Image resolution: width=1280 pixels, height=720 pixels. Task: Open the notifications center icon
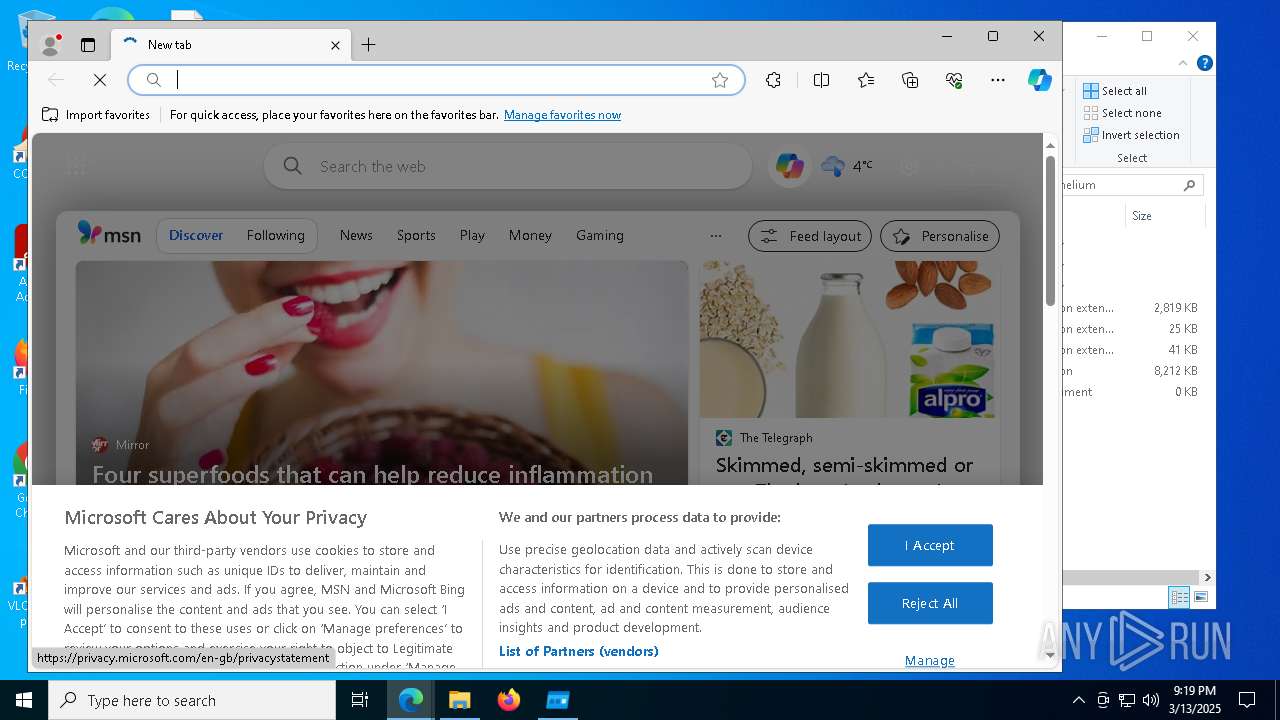(x=1247, y=700)
